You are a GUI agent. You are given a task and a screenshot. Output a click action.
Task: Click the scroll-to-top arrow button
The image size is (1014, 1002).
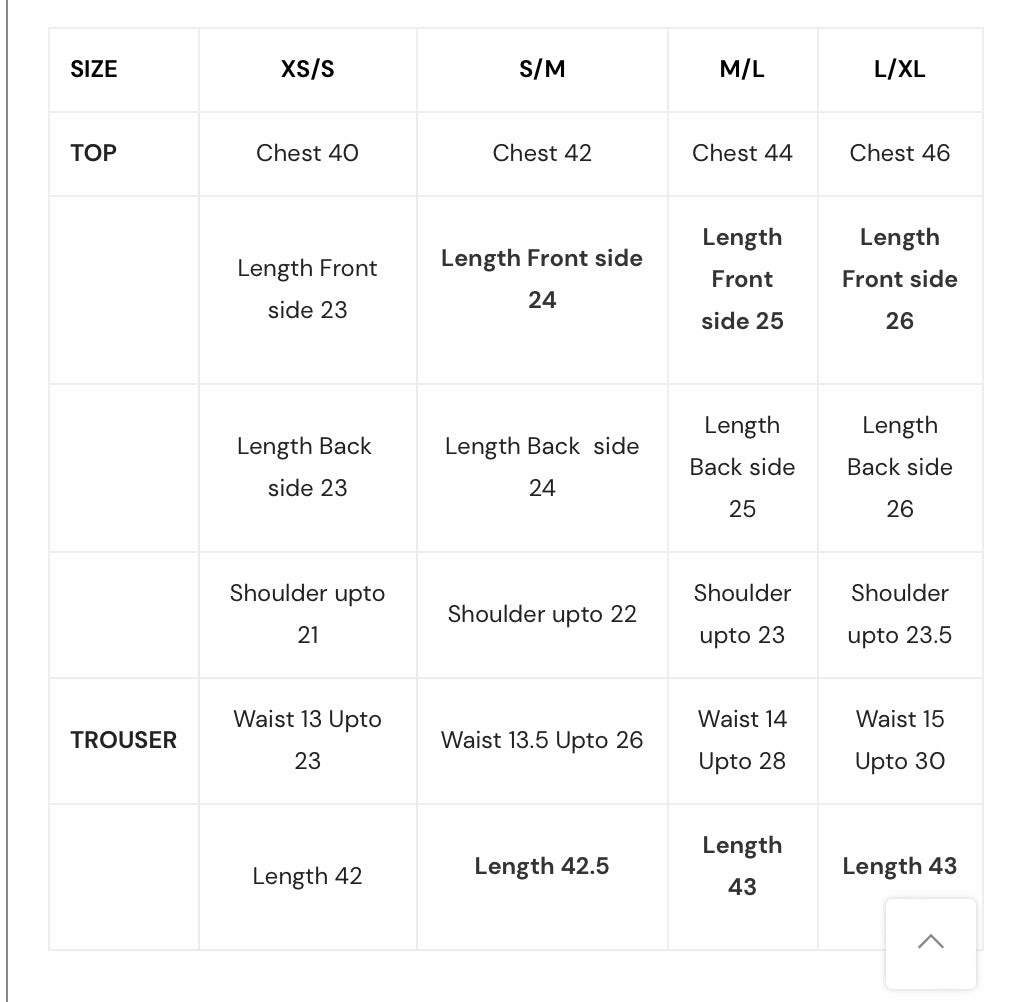(x=930, y=942)
